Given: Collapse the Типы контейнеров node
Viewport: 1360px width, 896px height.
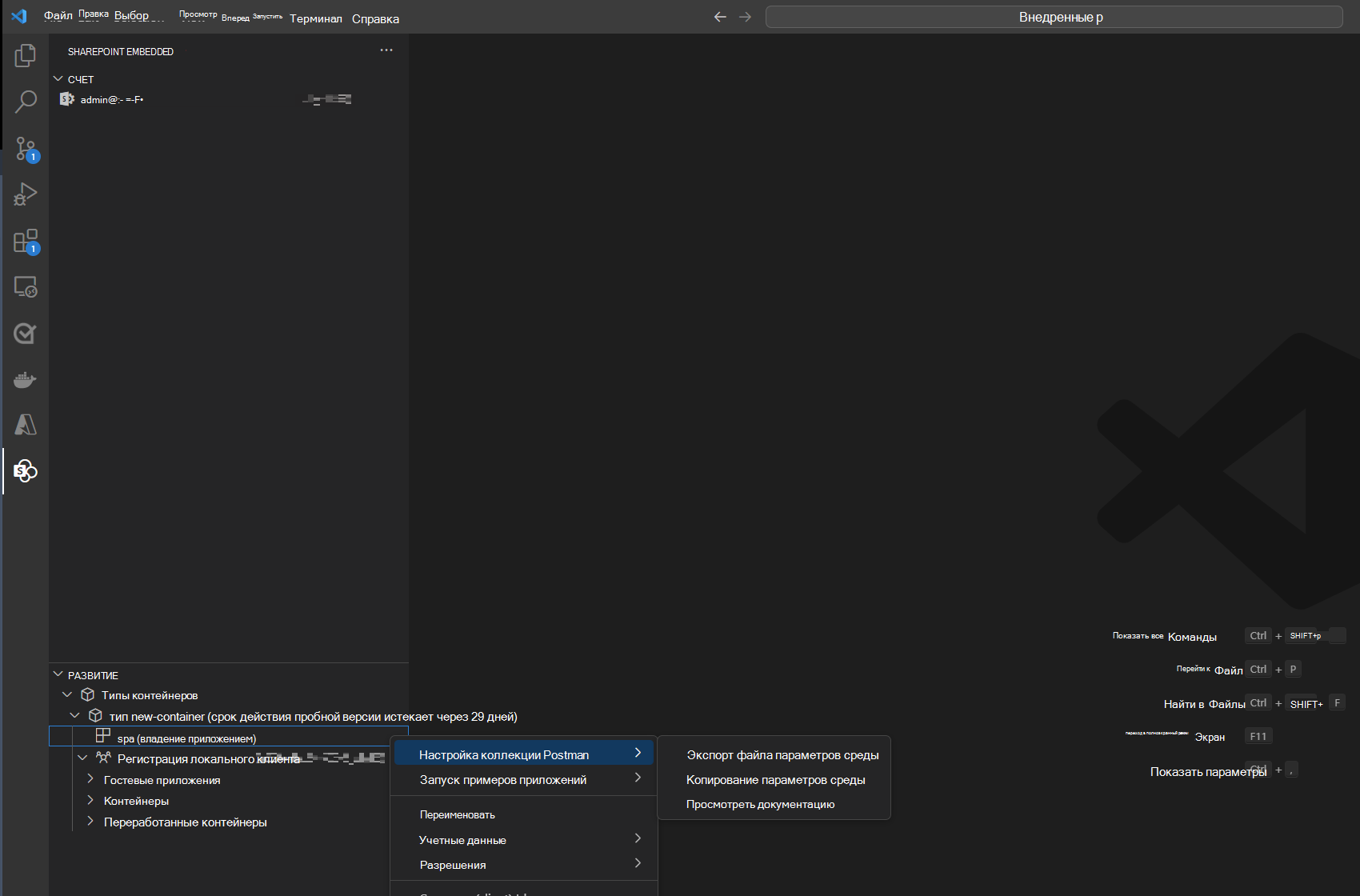Looking at the screenshot, I should click(x=67, y=694).
